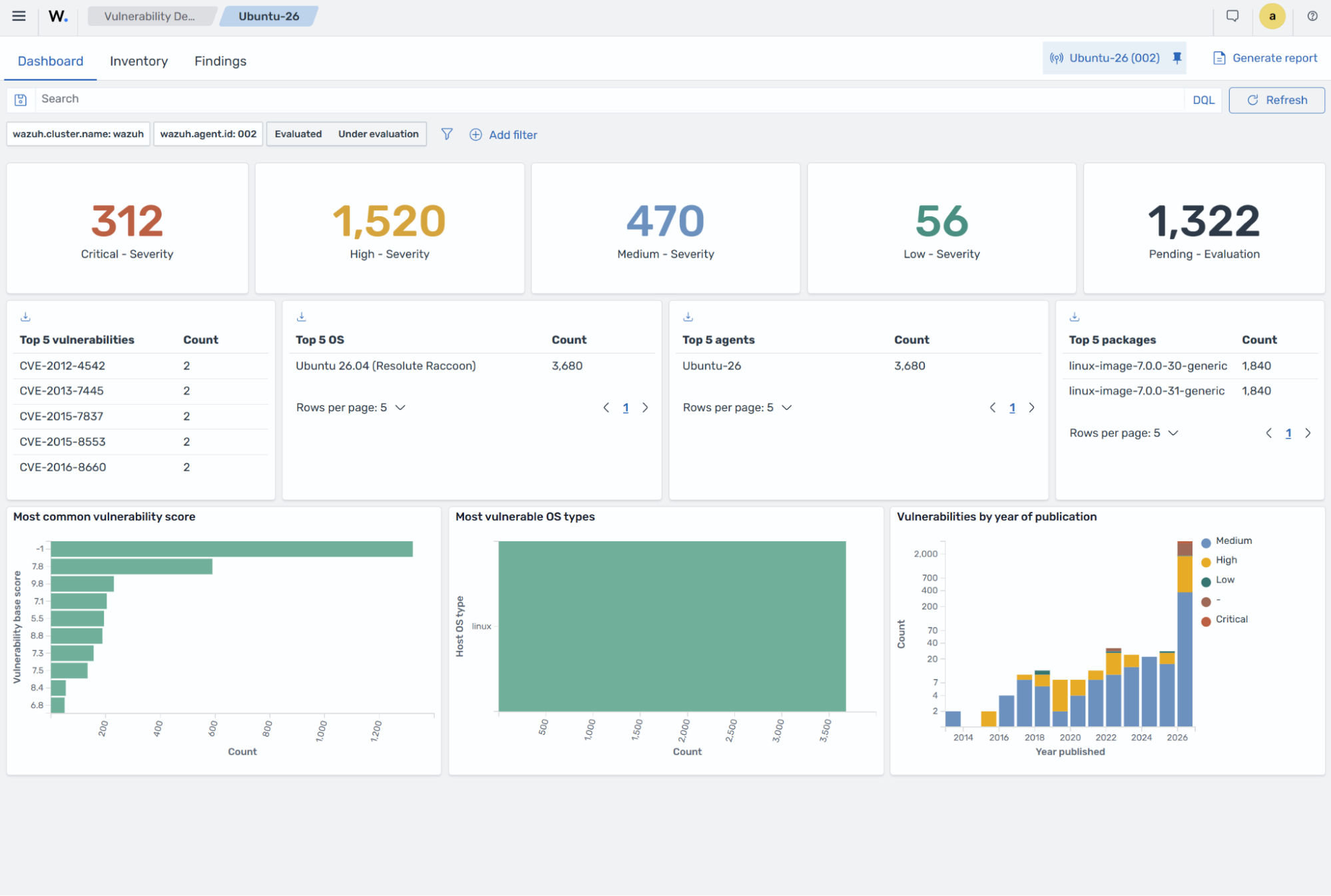Expand Rows per page in Top 5 packages
This screenshot has width=1331, height=896.
(x=1124, y=433)
